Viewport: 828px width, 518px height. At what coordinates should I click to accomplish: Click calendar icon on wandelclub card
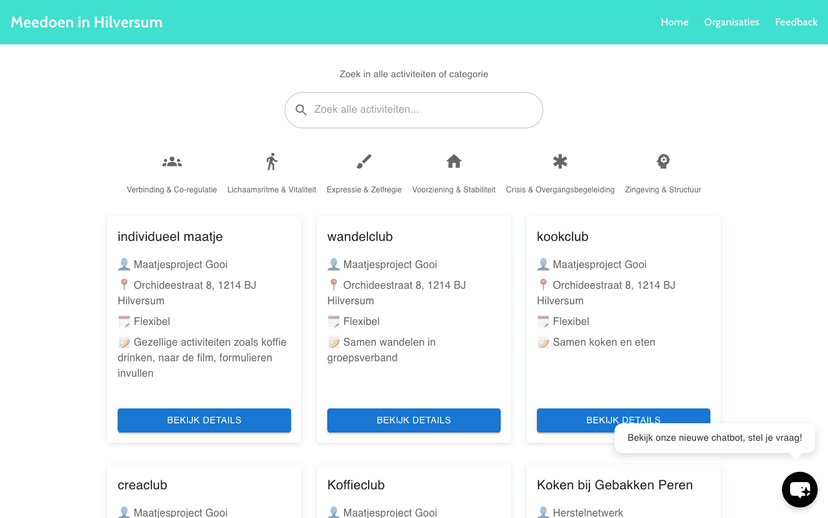(x=333, y=321)
